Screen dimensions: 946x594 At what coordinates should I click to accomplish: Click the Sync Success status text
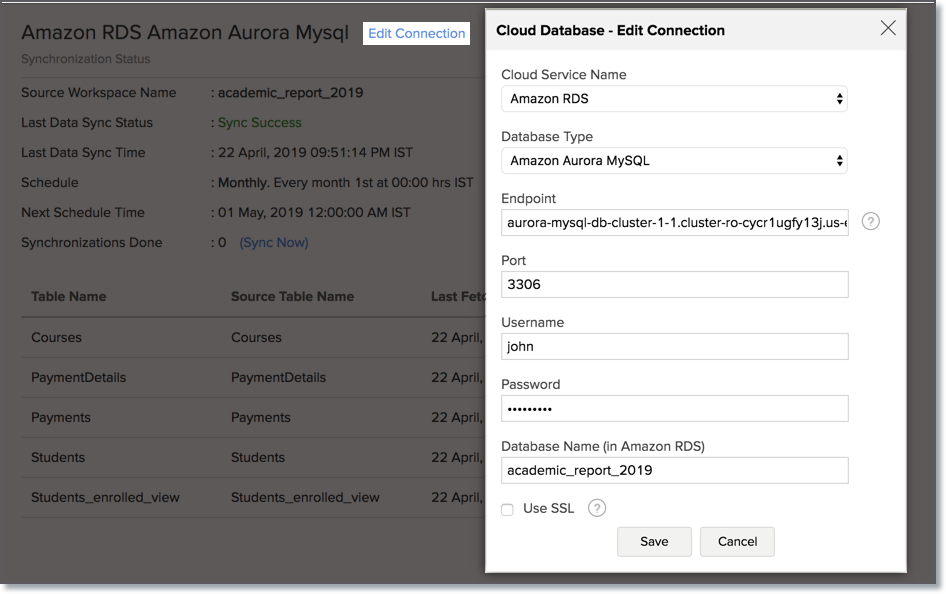pyautogui.click(x=259, y=123)
